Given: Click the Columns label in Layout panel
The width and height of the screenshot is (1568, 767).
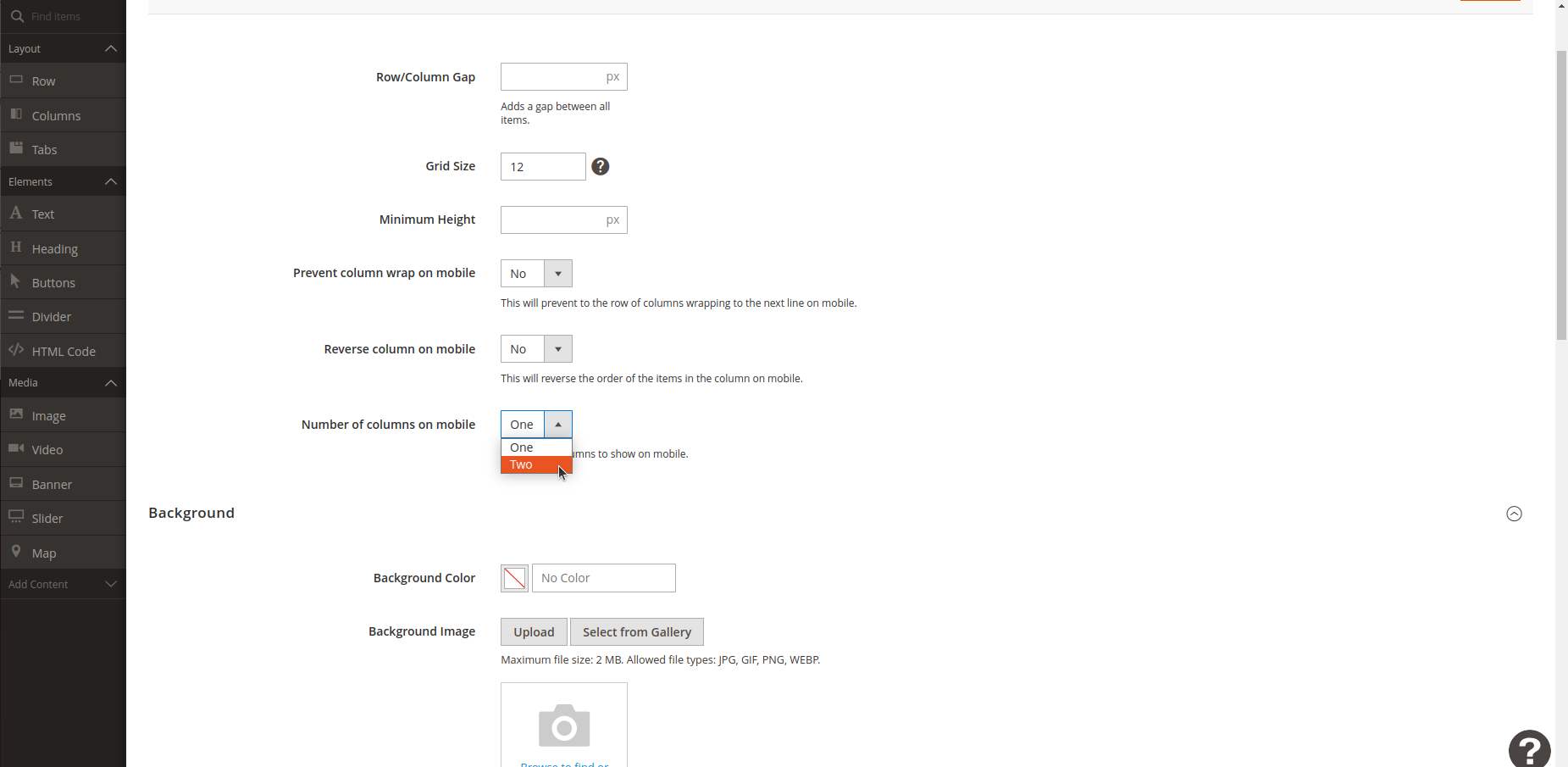Looking at the screenshot, I should pyautogui.click(x=57, y=115).
